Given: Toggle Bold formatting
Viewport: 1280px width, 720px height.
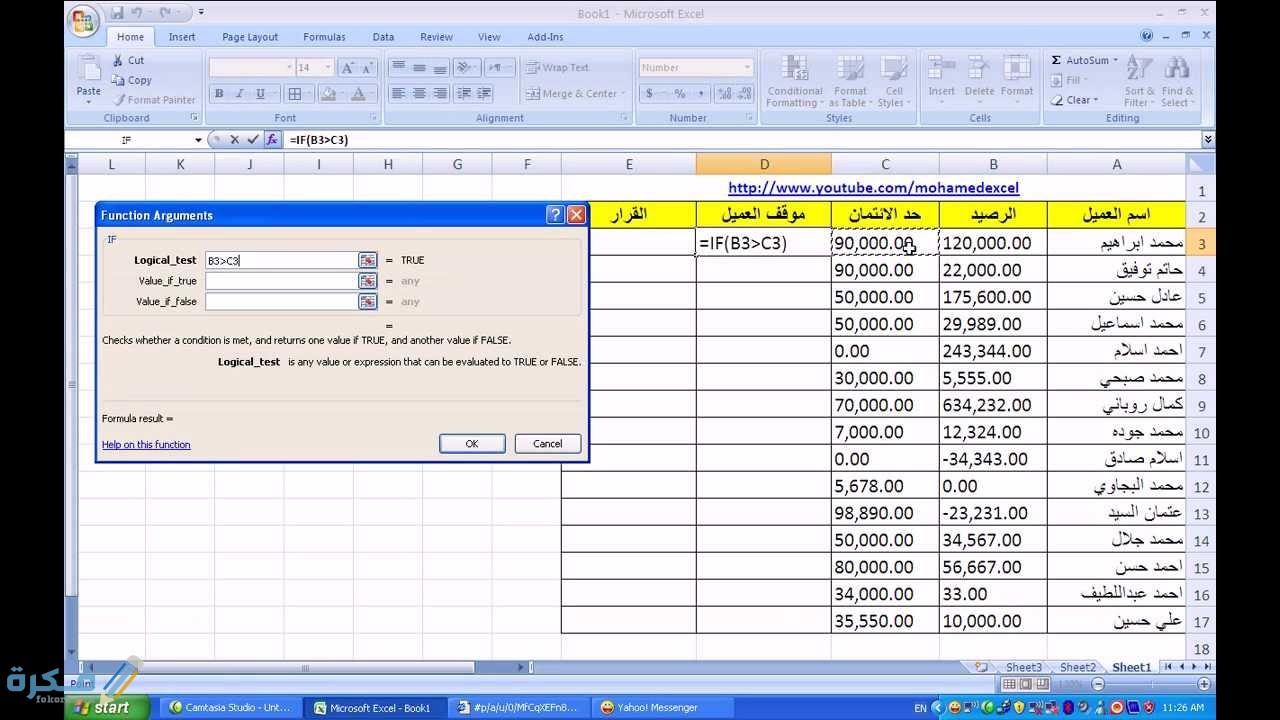Looking at the screenshot, I should pyautogui.click(x=218, y=92).
